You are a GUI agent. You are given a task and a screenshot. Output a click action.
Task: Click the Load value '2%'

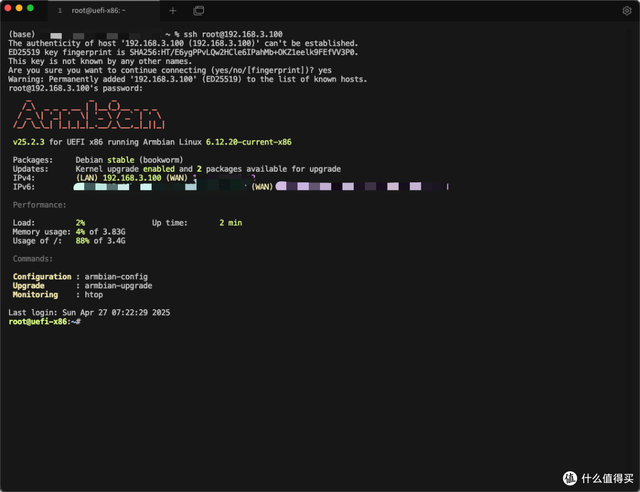[80, 223]
